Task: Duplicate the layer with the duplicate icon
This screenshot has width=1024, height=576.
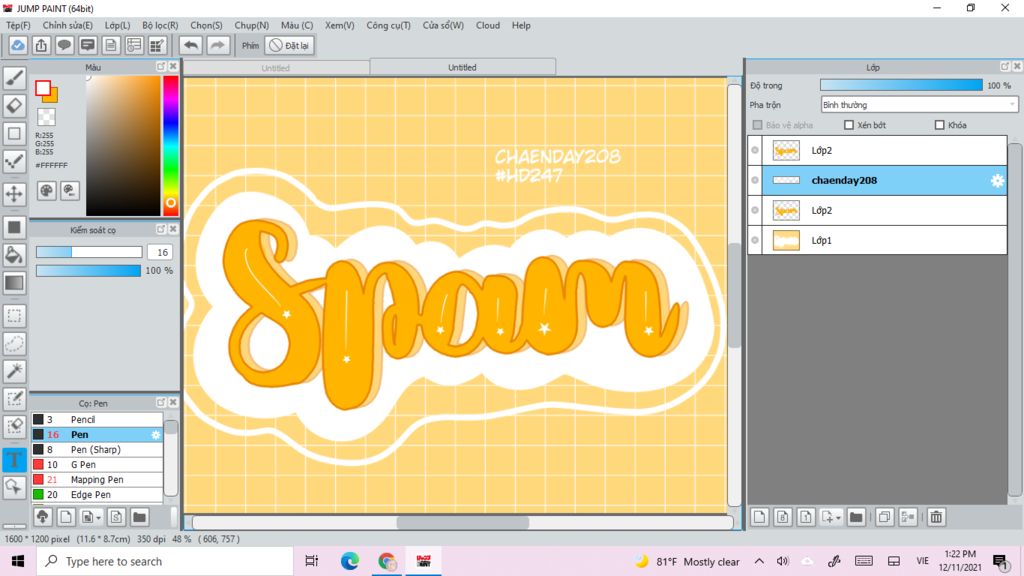Action: [x=884, y=517]
